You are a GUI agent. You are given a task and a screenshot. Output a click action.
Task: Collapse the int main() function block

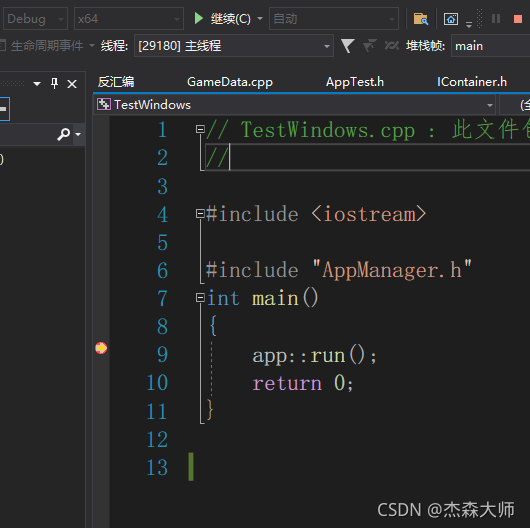click(200, 297)
